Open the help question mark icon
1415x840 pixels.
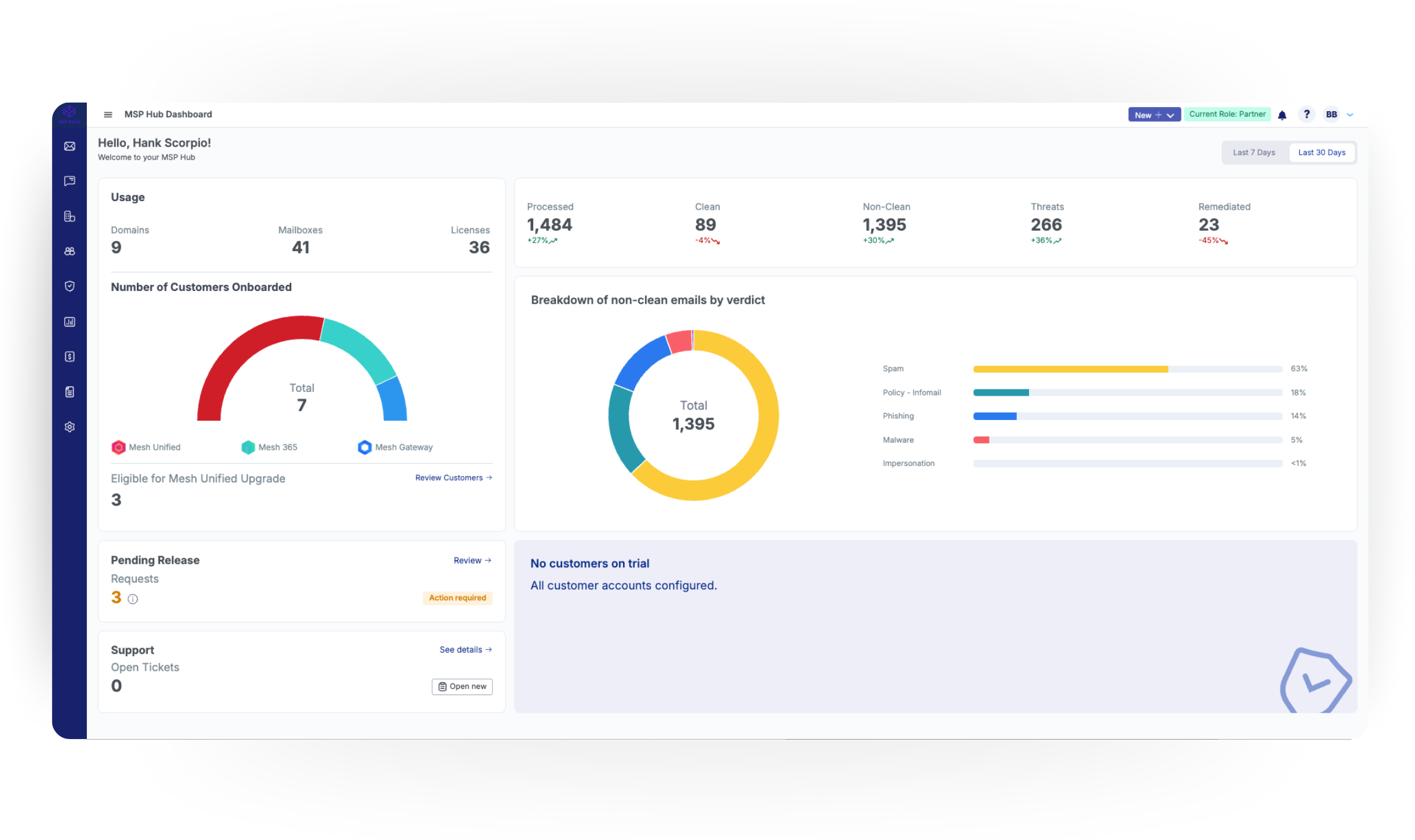click(1306, 114)
